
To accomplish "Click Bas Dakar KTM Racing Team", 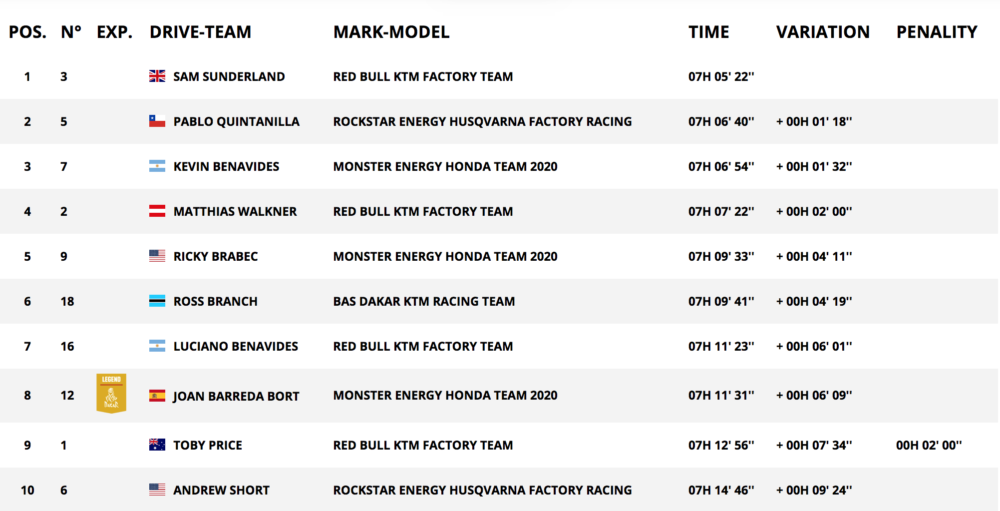I will 424,301.
